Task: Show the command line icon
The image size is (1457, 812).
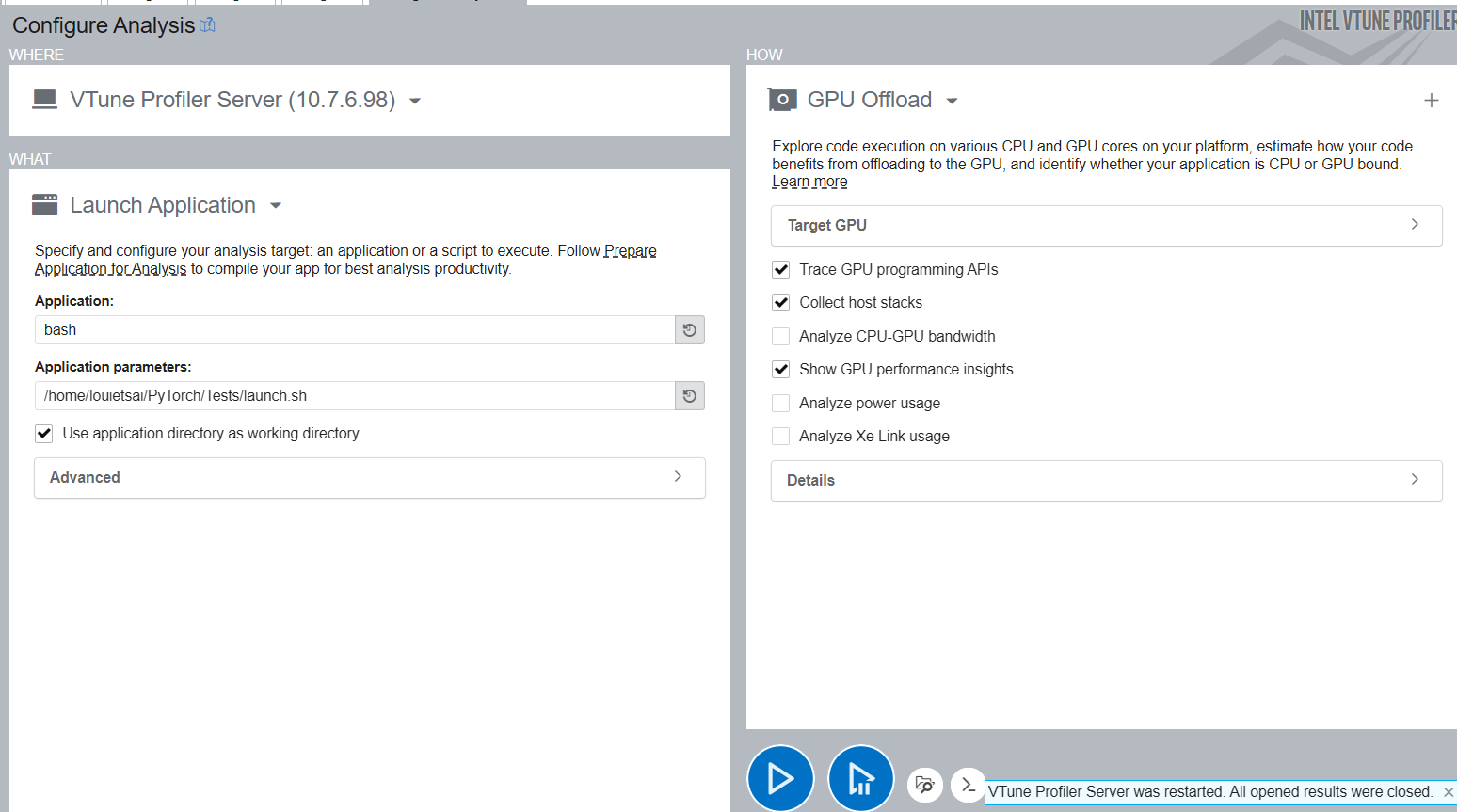Action: click(x=968, y=785)
